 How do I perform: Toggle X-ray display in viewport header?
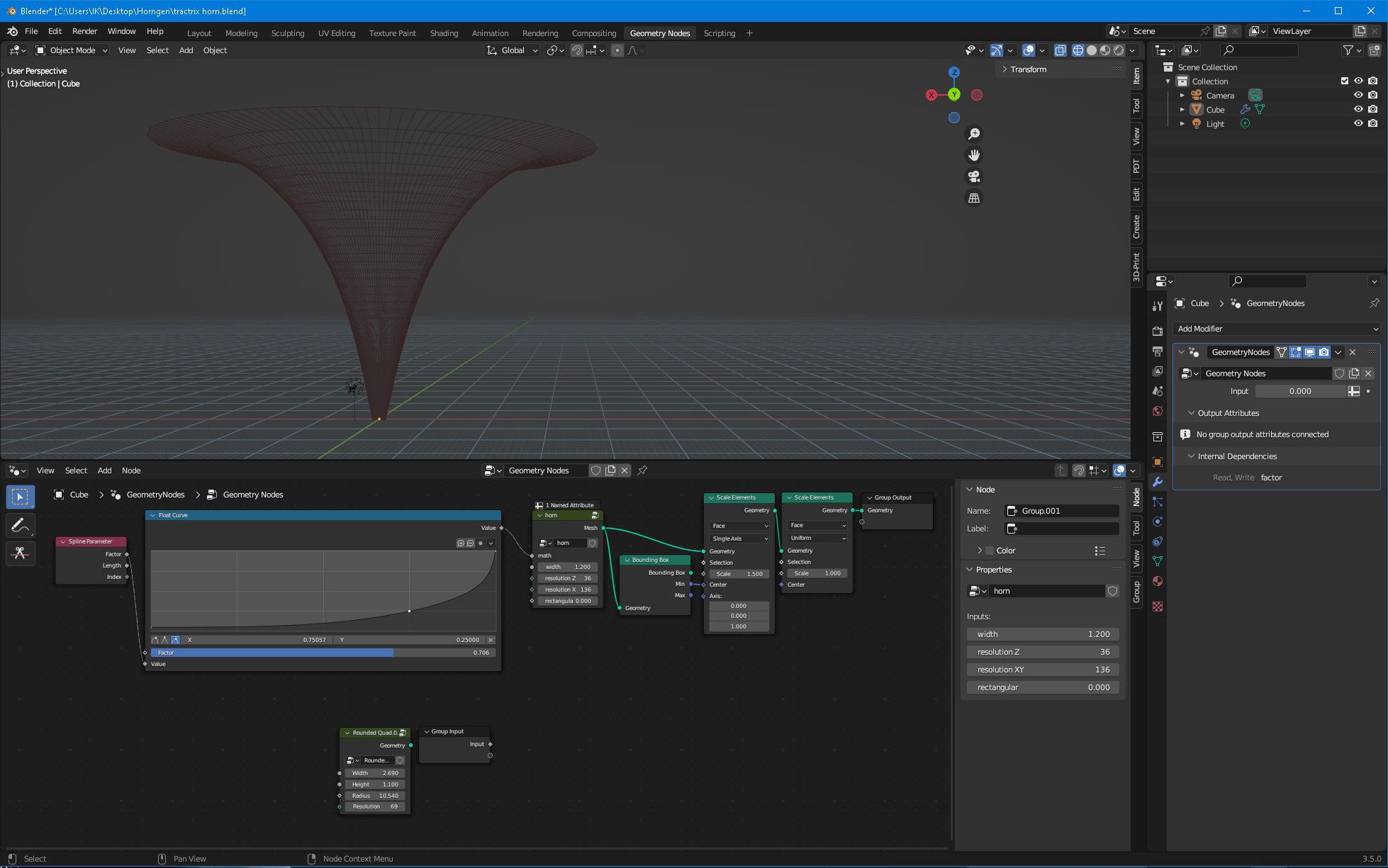click(1060, 50)
